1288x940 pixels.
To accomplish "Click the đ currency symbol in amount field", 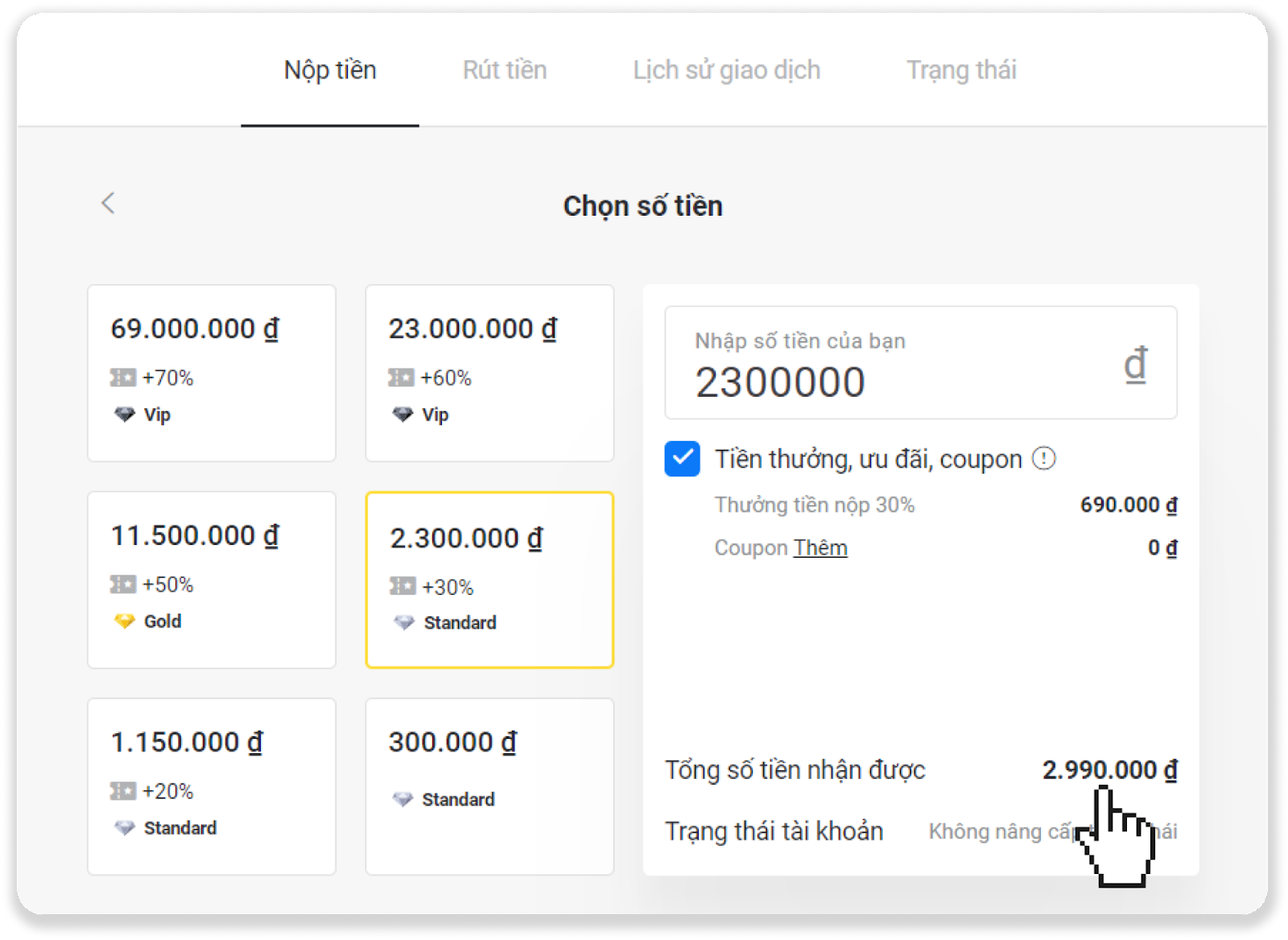I will click(x=1135, y=364).
